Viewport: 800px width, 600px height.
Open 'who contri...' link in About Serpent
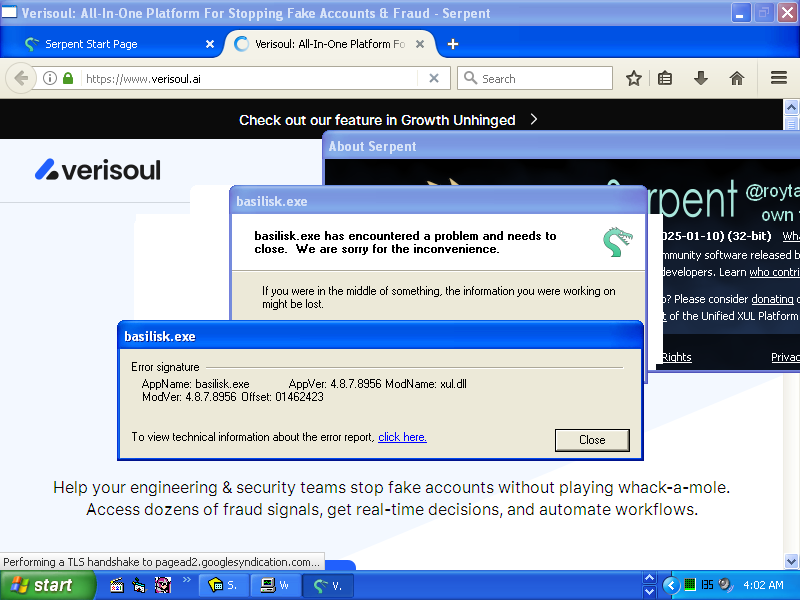[774, 272]
